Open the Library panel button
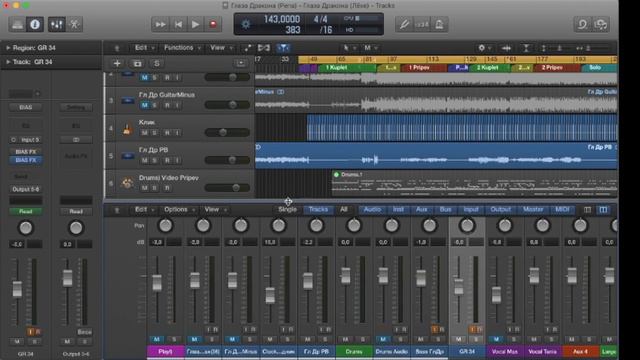640x360 pixels. [x=17, y=24]
